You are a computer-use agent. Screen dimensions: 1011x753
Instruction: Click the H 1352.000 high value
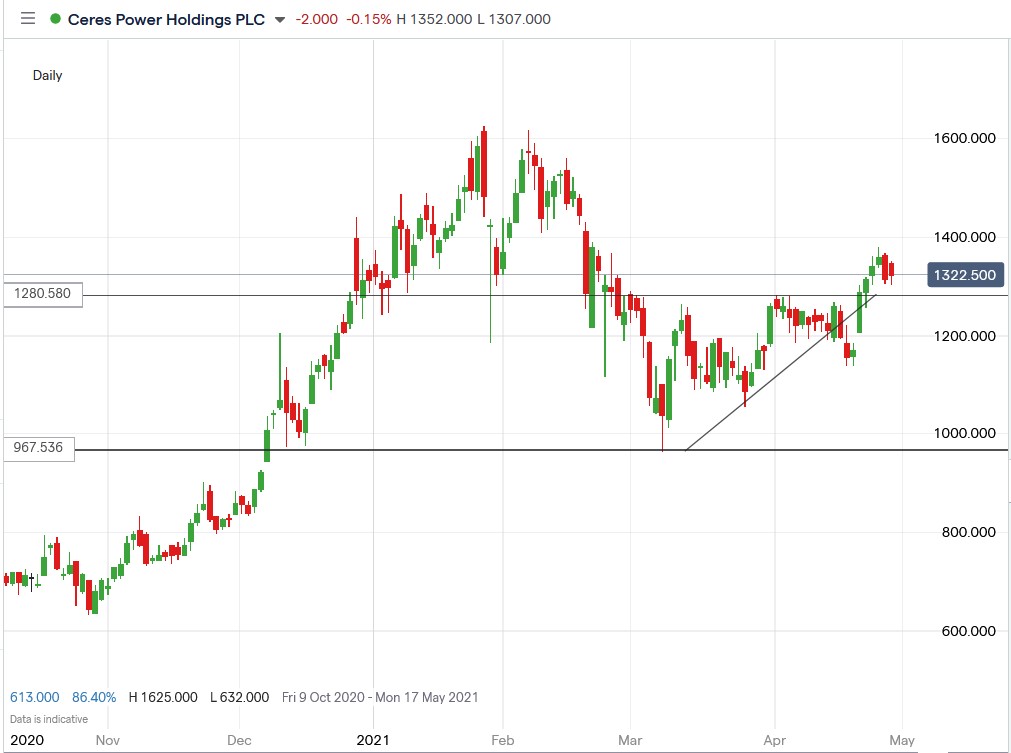435,19
